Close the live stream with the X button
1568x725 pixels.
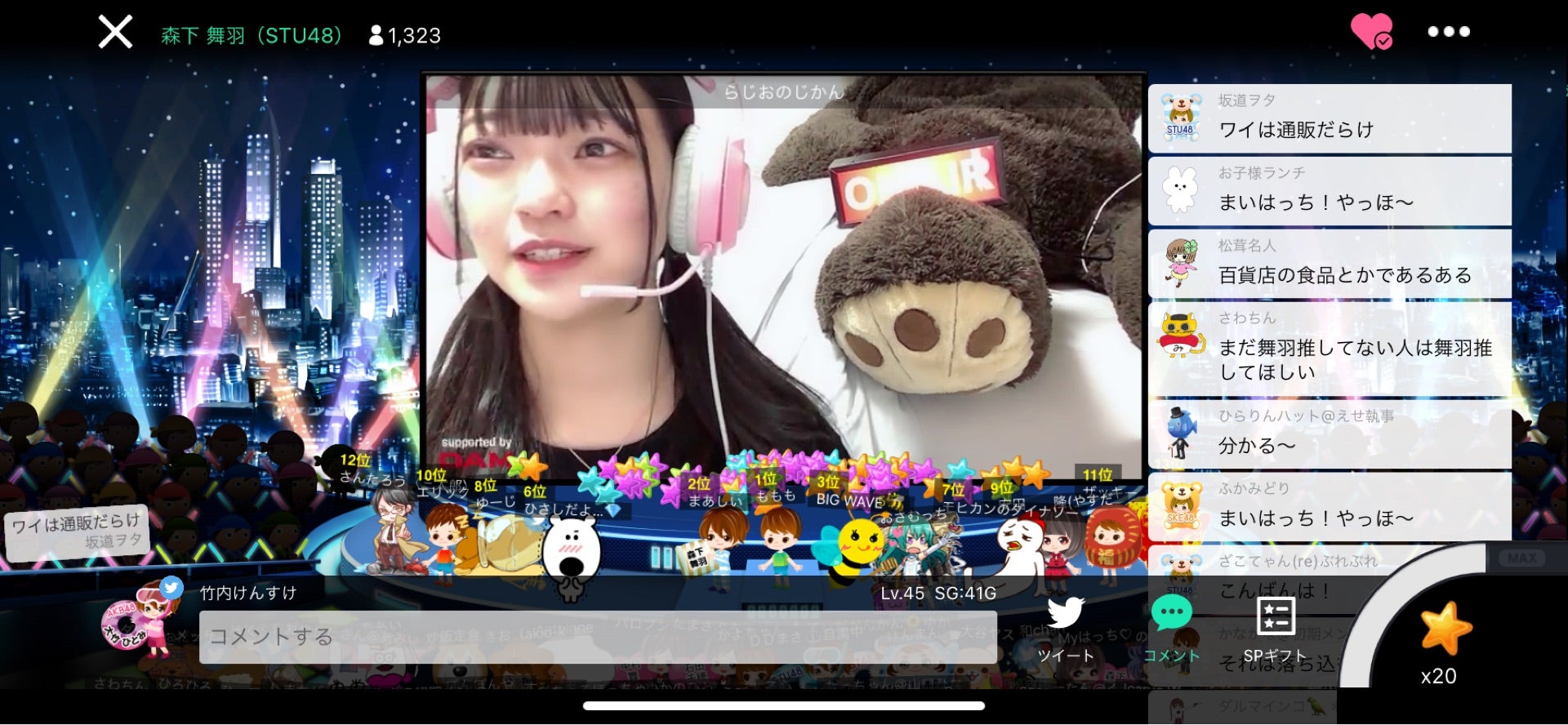(x=115, y=33)
